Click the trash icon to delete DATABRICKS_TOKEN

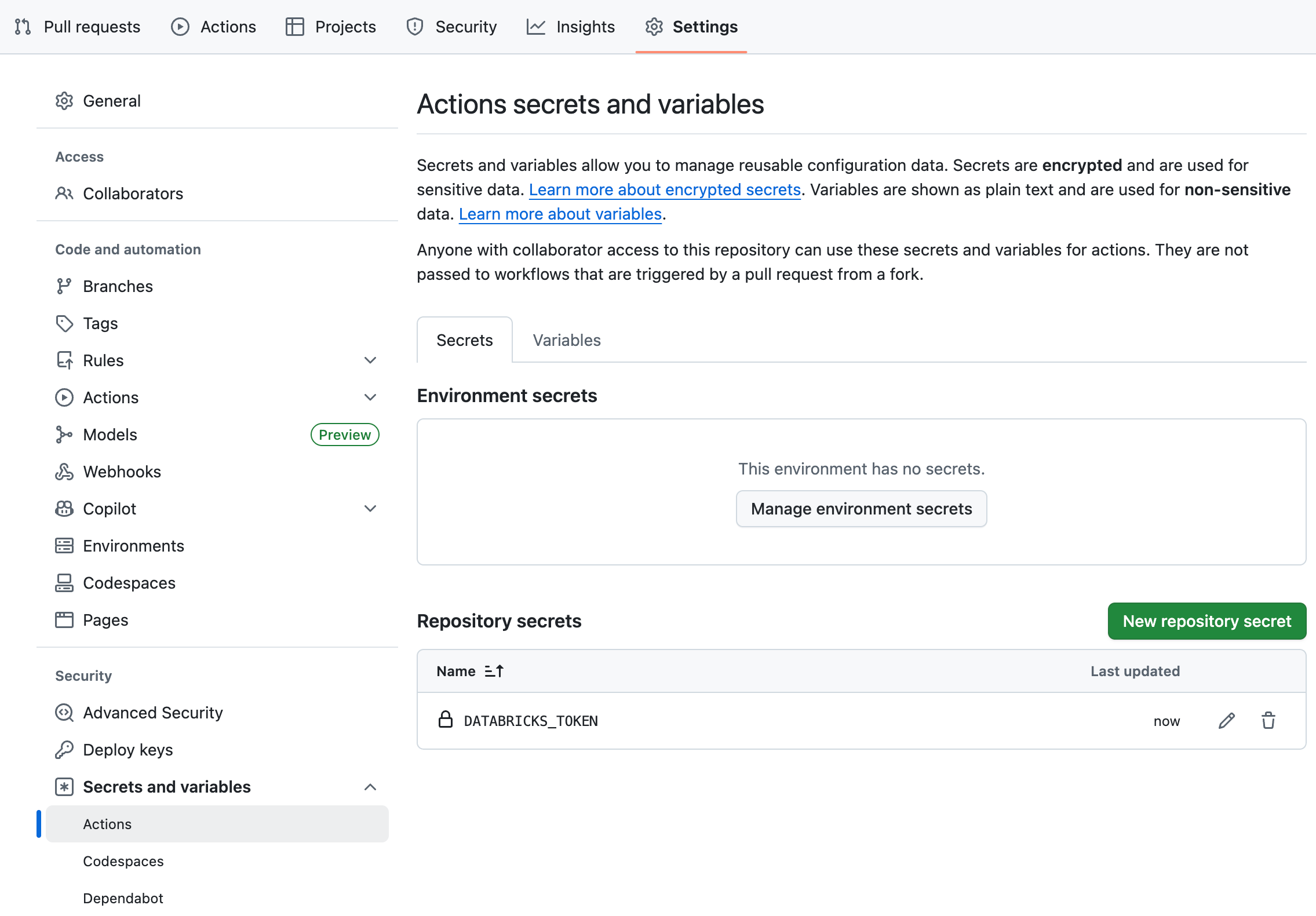pos(1268,721)
